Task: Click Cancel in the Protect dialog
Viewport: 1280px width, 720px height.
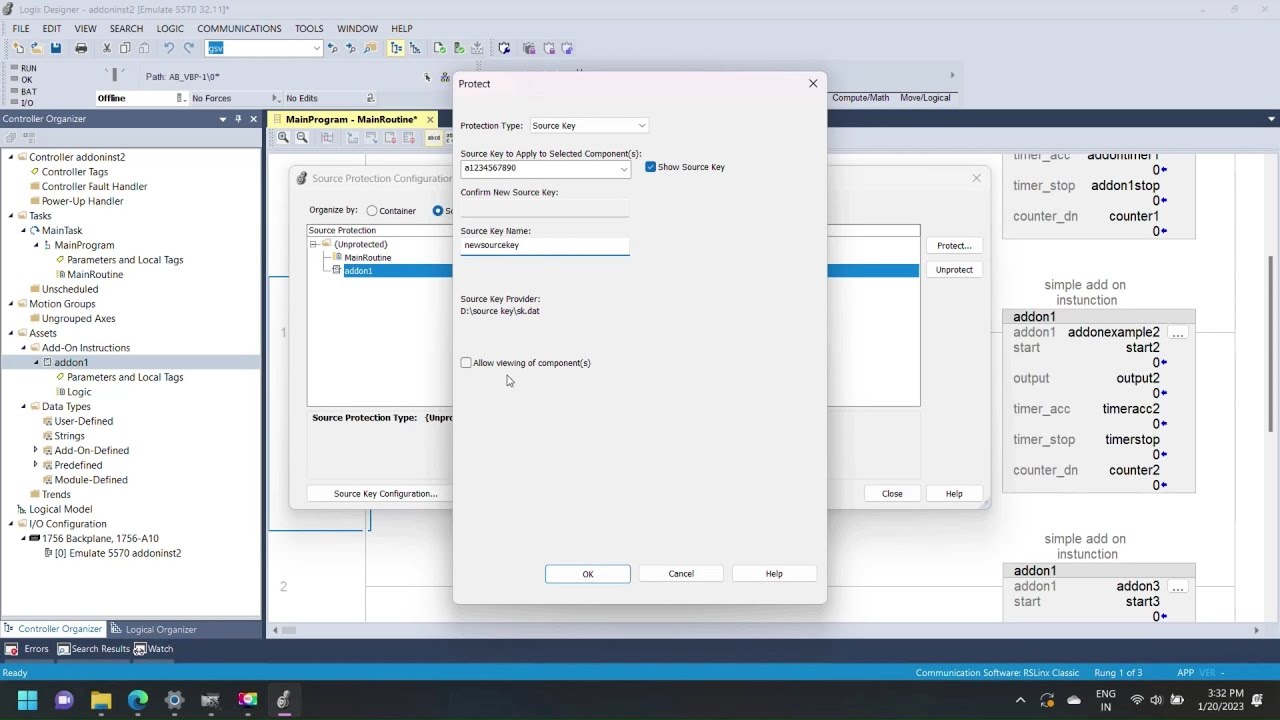Action: click(x=681, y=574)
